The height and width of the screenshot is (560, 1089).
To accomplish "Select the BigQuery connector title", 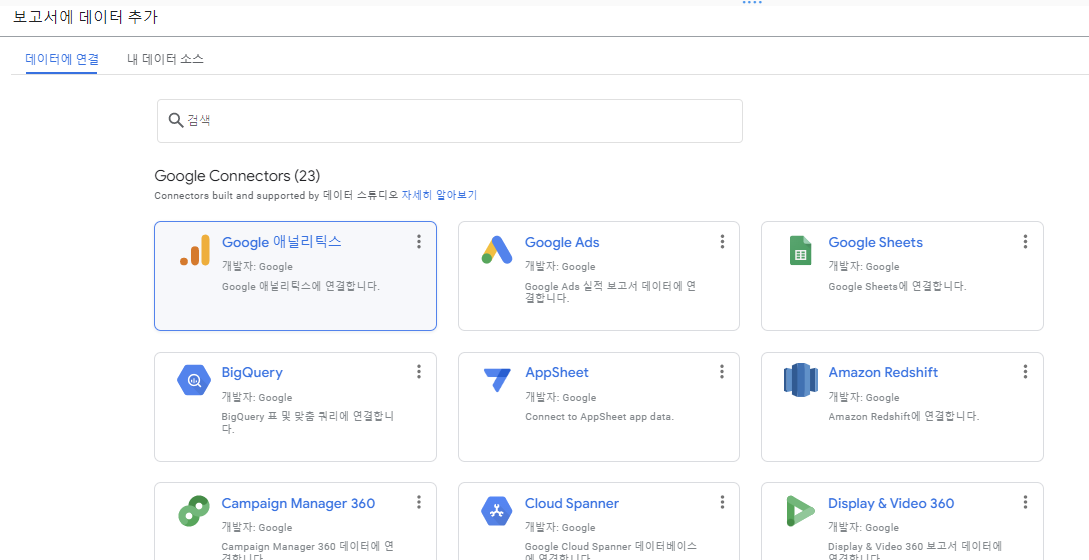I will [252, 372].
